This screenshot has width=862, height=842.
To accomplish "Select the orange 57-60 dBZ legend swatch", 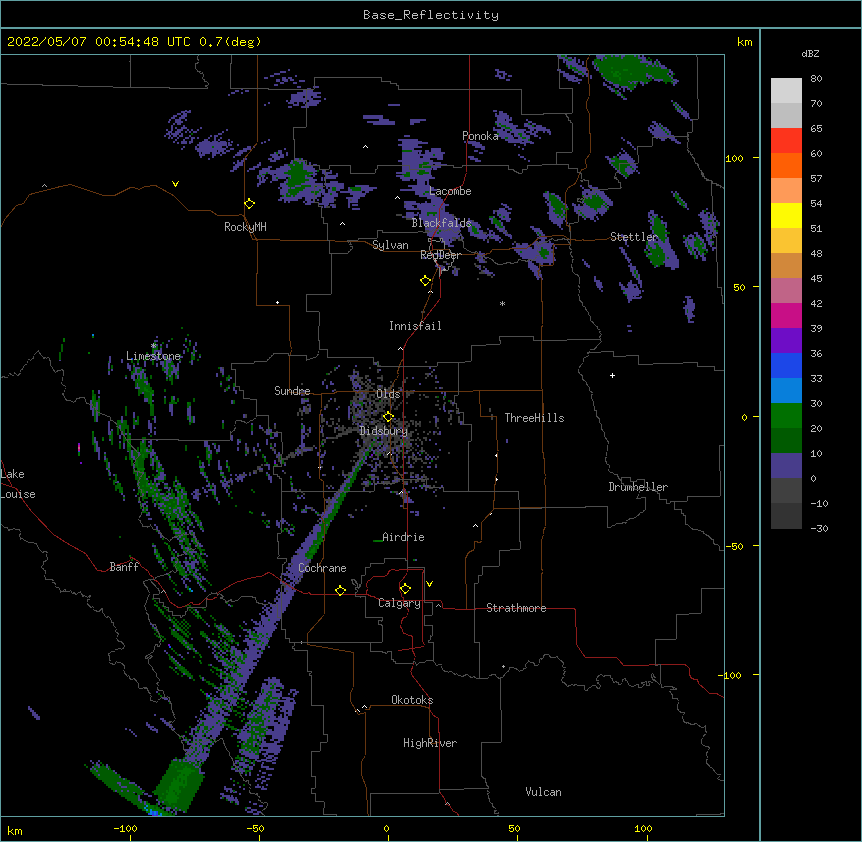I will [x=786, y=165].
